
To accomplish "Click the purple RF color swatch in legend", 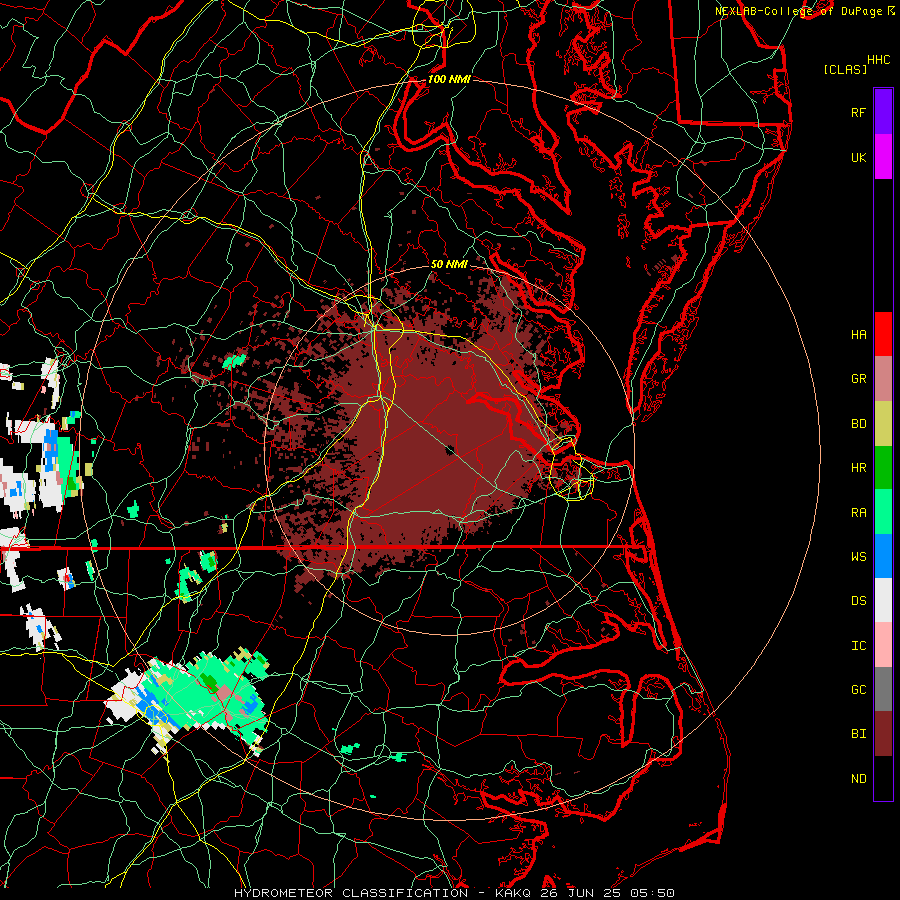I will (x=883, y=112).
